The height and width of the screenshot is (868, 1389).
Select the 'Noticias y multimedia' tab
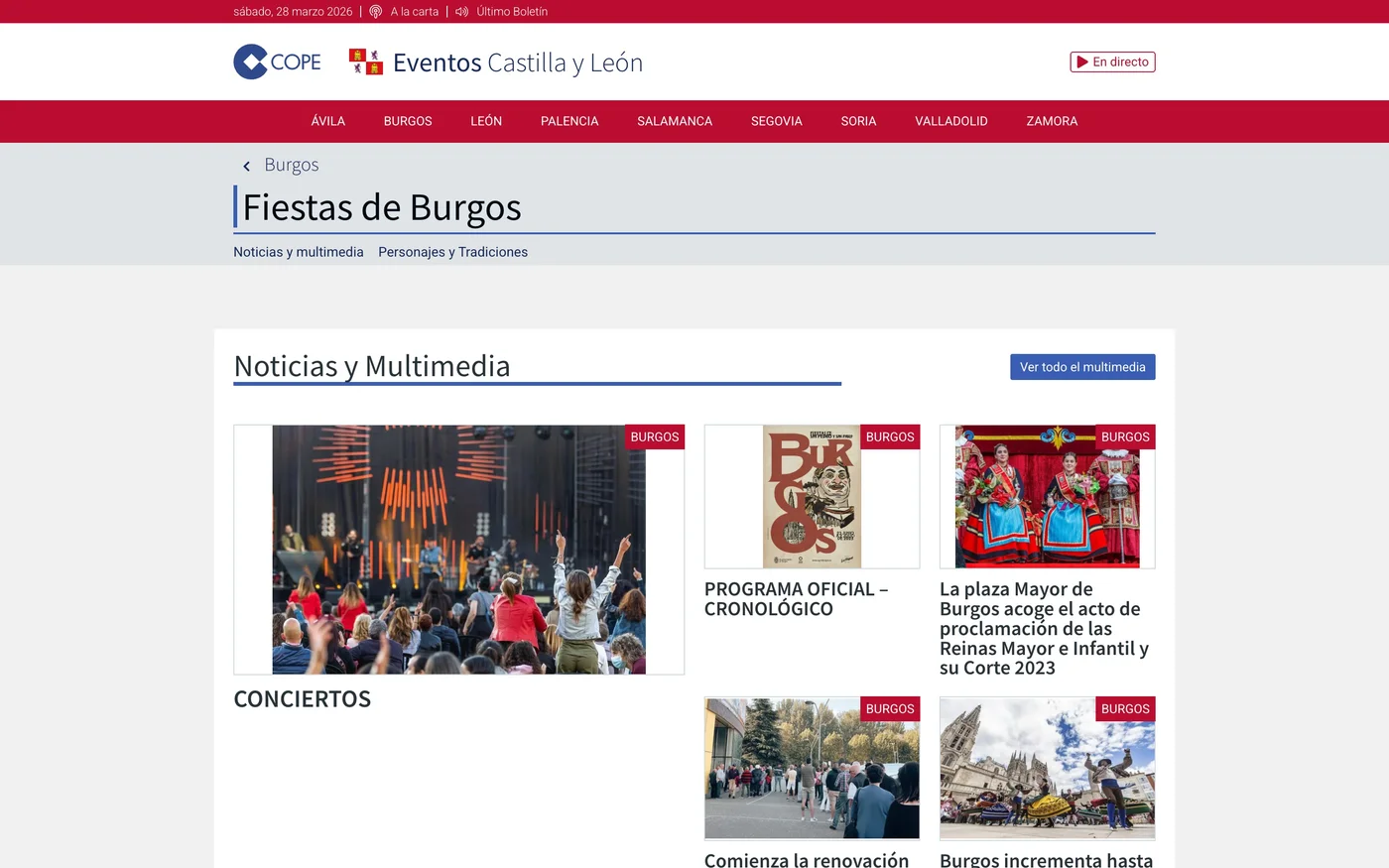point(298,252)
